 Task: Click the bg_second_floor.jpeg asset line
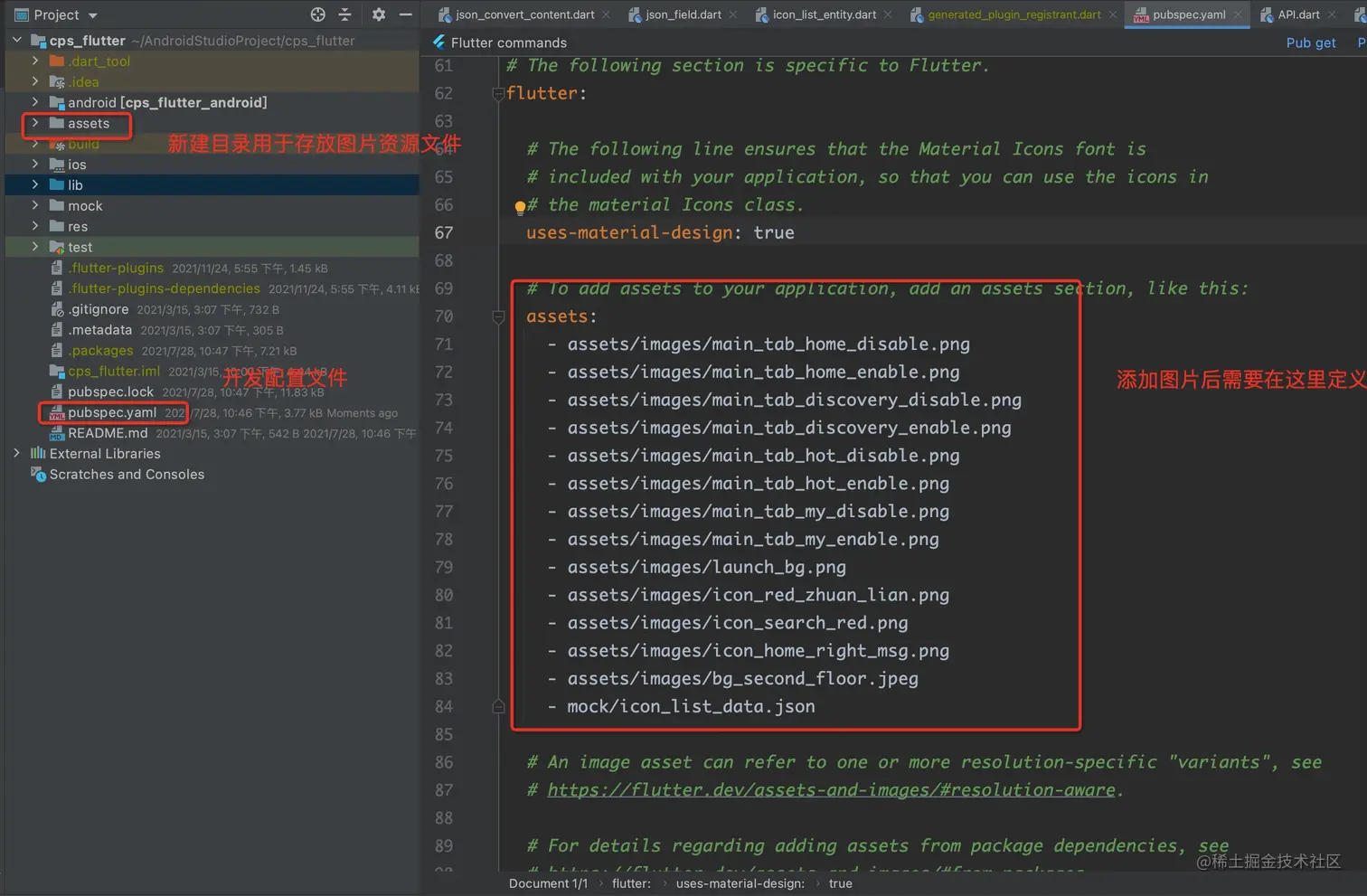[742, 679]
